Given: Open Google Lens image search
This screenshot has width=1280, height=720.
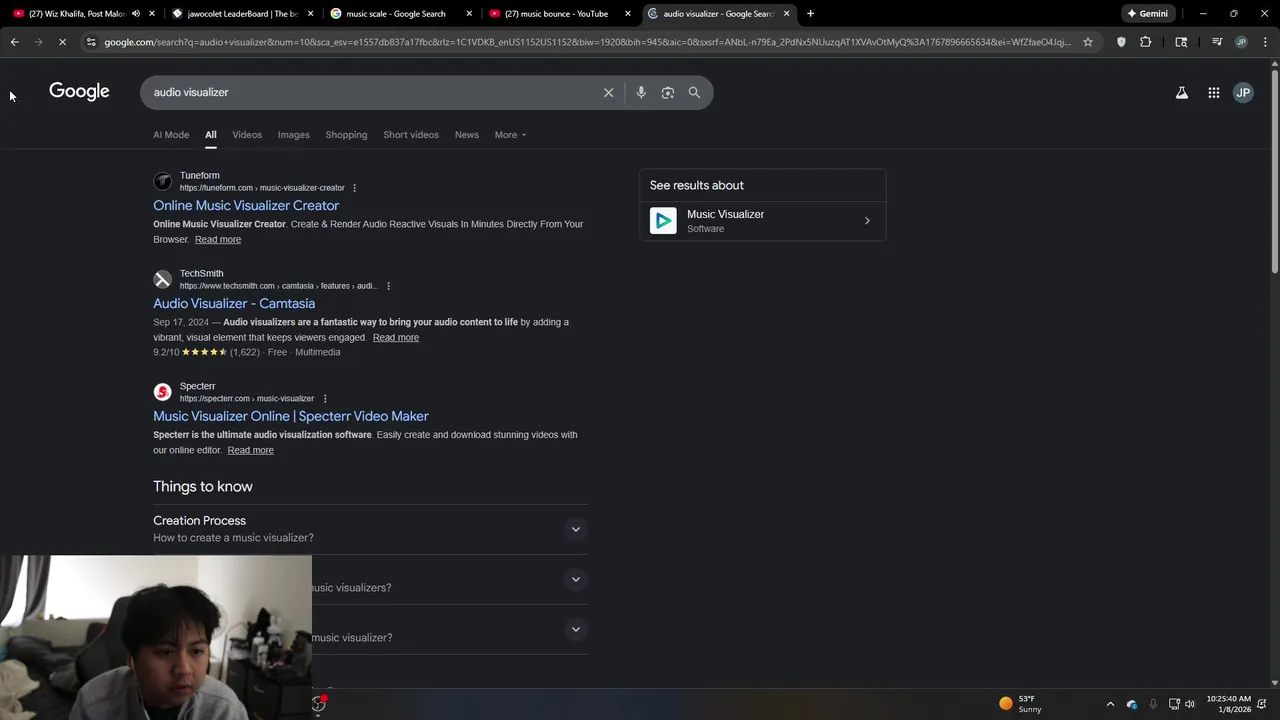Looking at the screenshot, I should (x=668, y=92).
